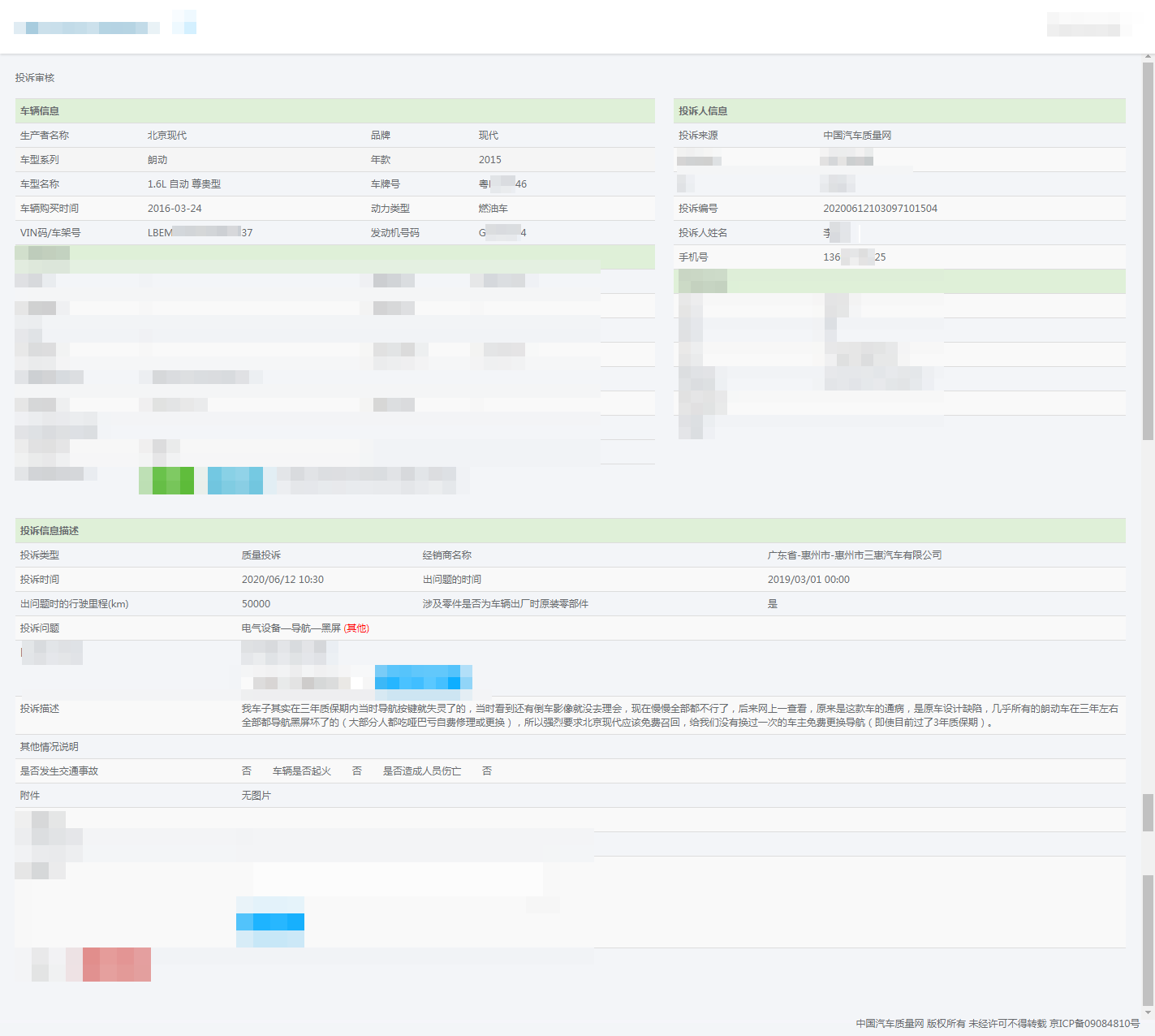Select the value 质量投诉
Screen dimensions: 1155x1036
tap(261, 555)
